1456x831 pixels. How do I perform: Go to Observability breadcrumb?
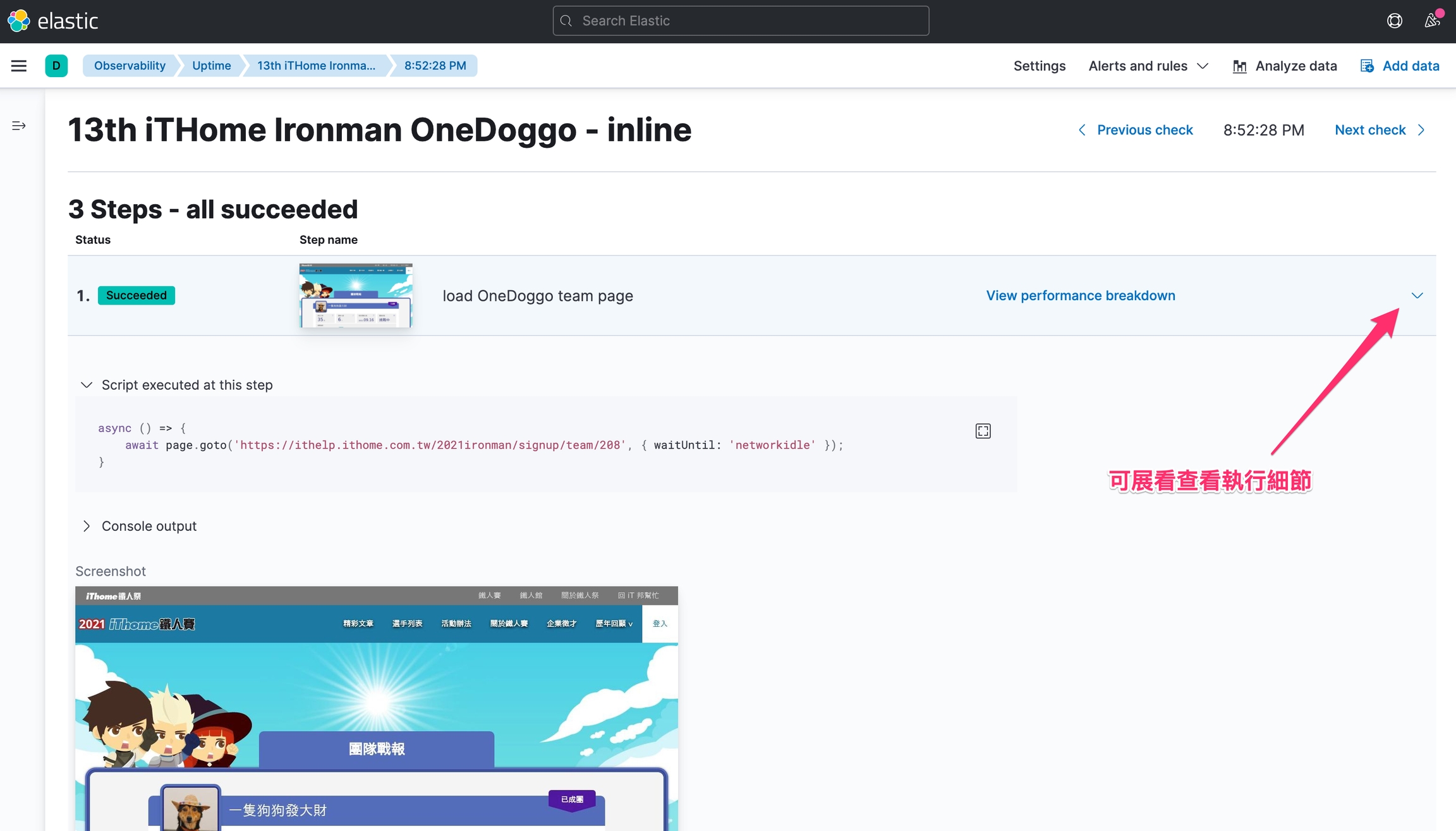coord(130,66)
